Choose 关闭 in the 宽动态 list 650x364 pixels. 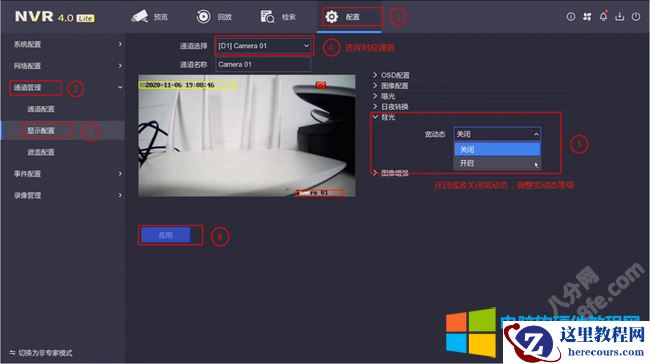tap(497, 149)
